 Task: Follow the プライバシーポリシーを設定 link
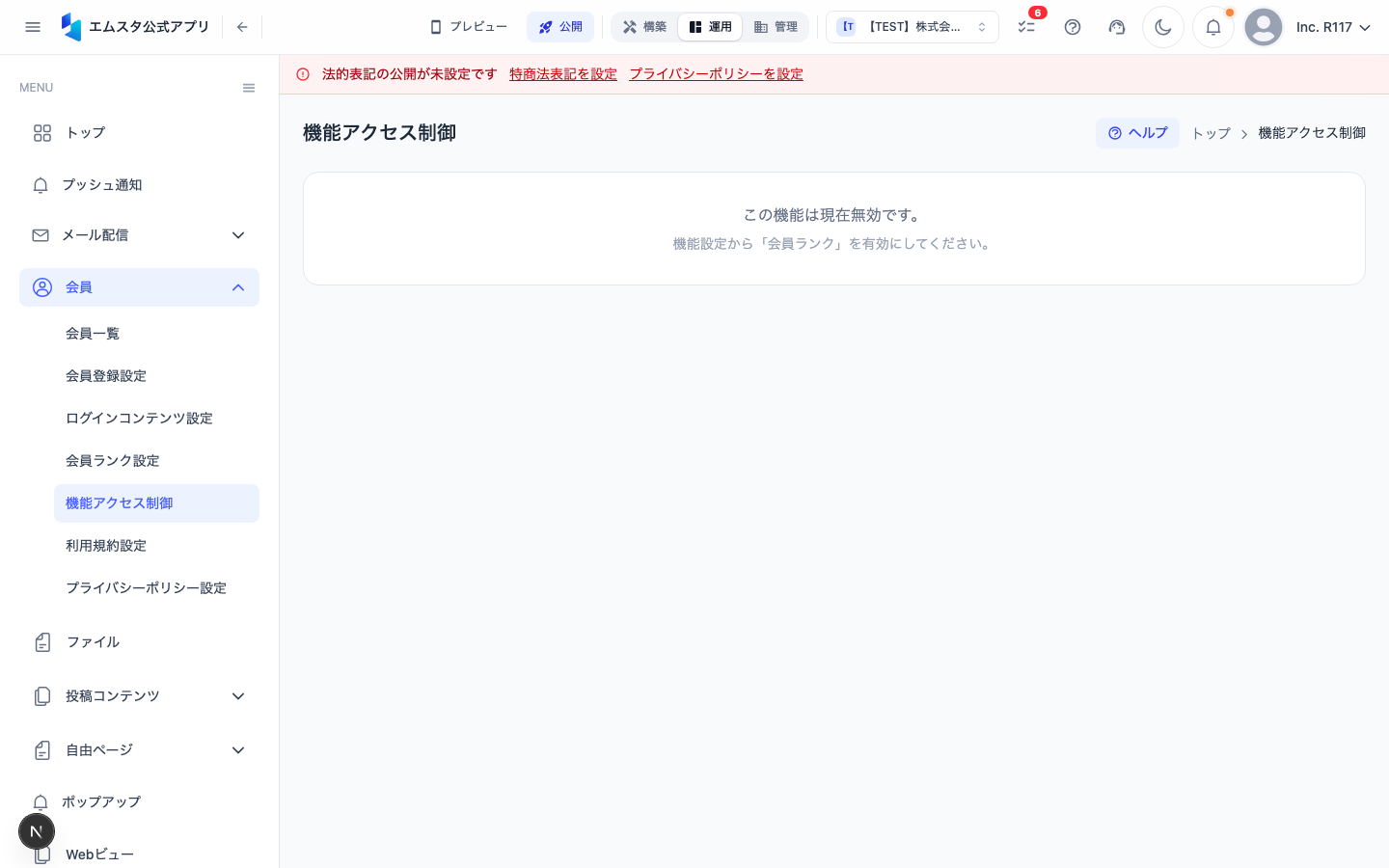(717, 74)
